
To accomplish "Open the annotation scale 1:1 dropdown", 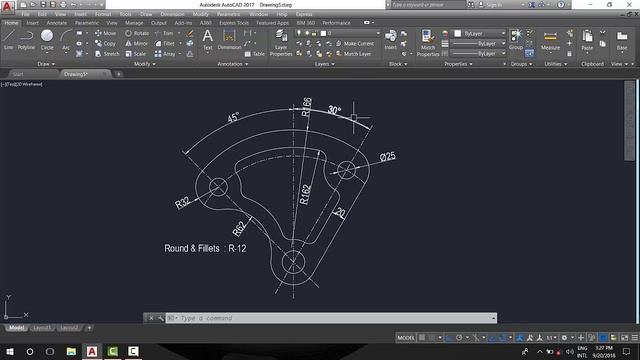I will pyautogui.click(x=551, y=338).
